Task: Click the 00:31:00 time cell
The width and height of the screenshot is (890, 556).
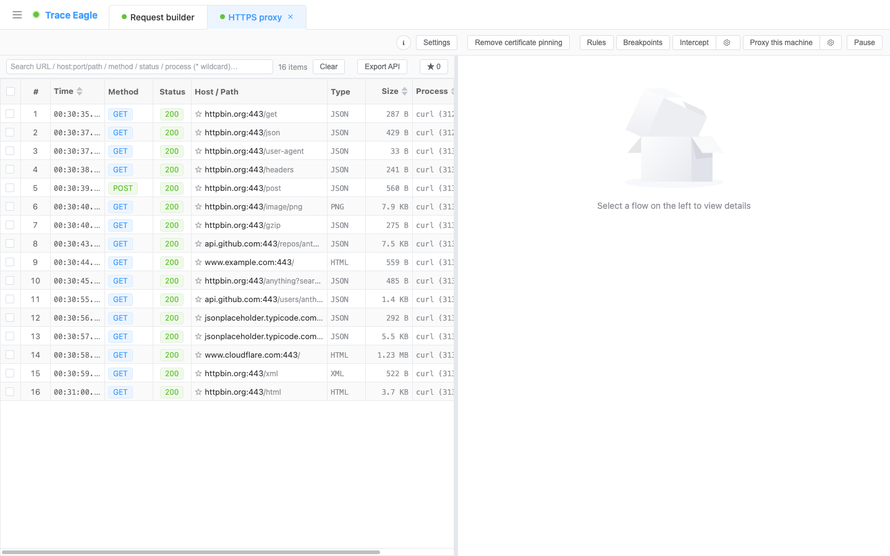Action: (77, 392)
